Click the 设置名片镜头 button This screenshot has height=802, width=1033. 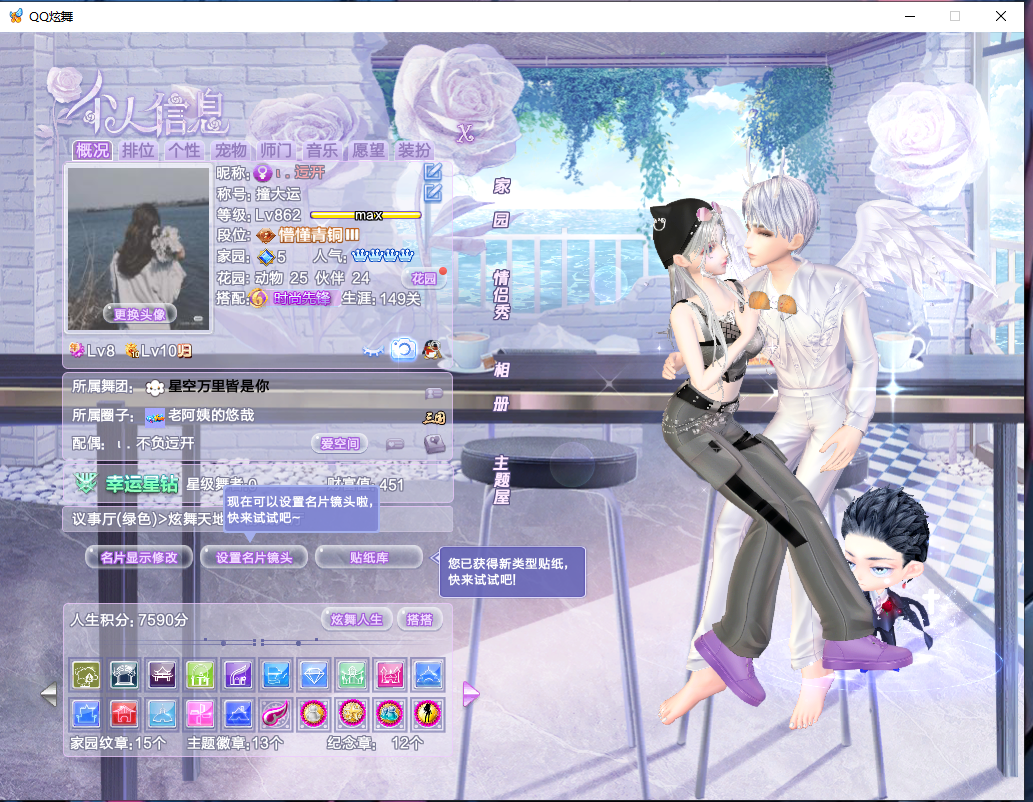(x=254, y=558)
